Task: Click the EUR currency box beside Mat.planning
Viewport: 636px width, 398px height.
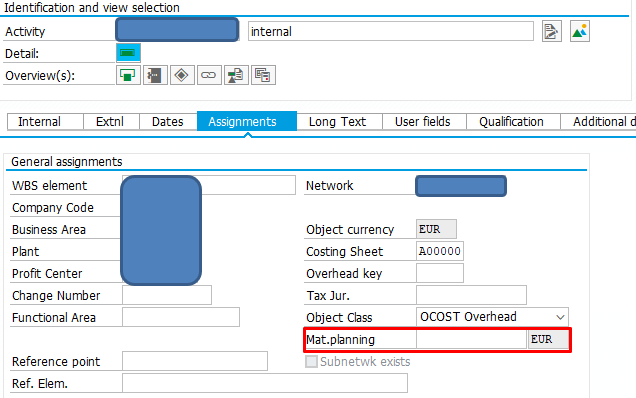Action: point(548,339)
